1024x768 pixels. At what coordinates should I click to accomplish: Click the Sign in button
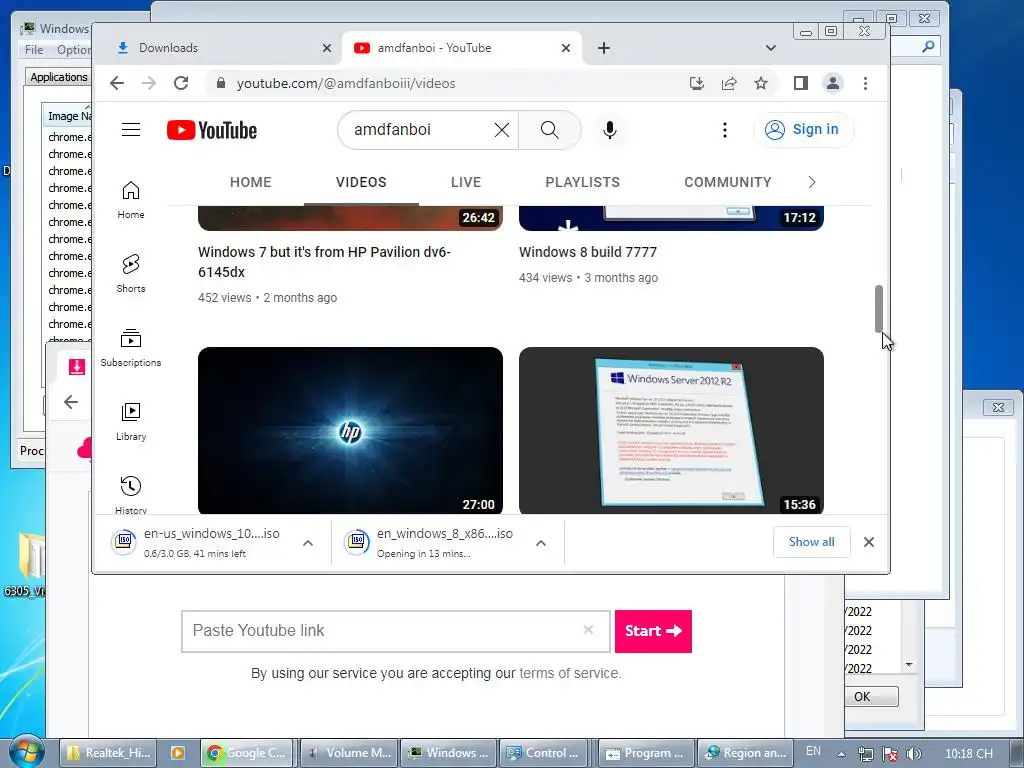click(x=803, y=129)
